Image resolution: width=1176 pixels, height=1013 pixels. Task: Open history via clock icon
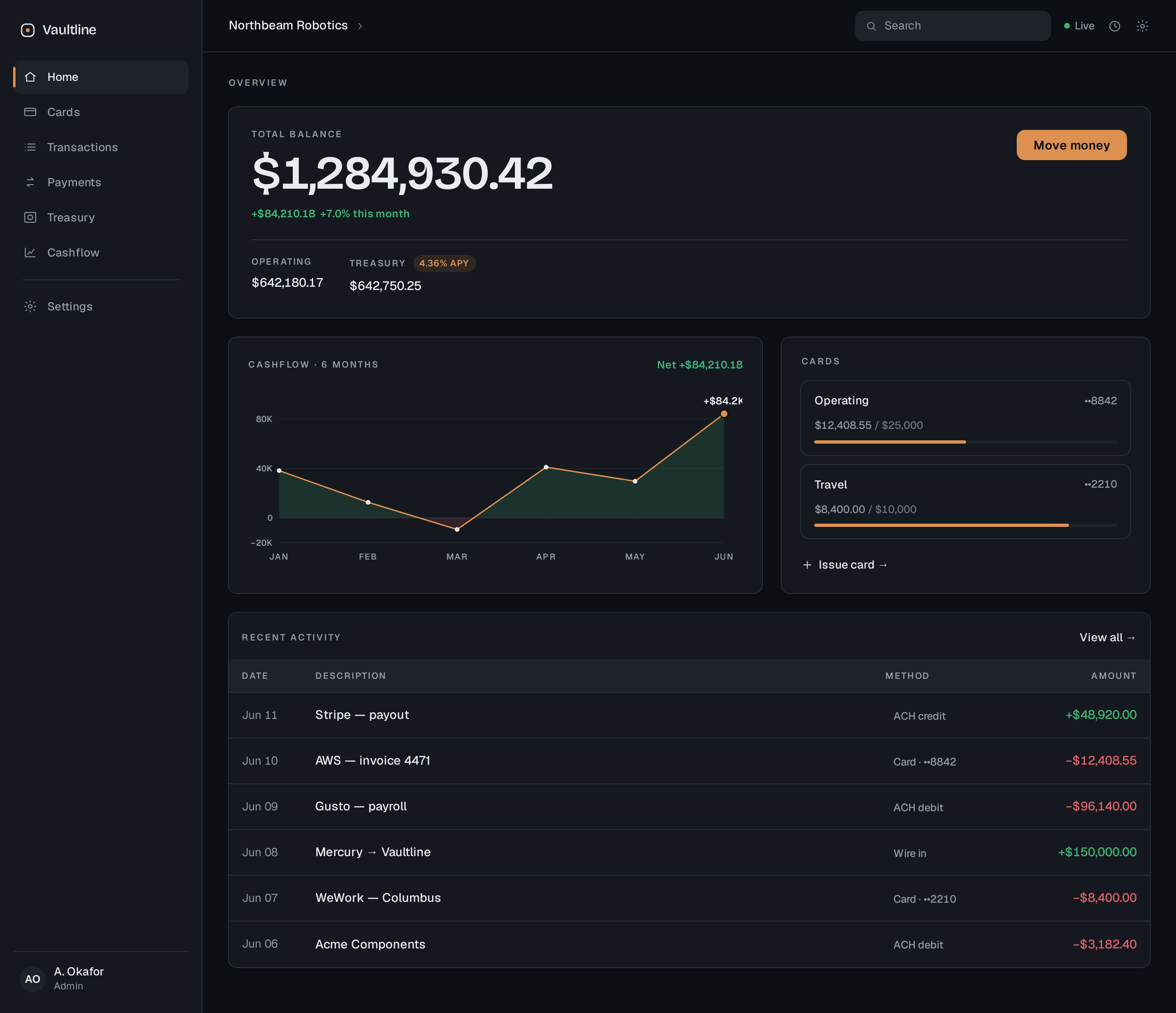coord(1115,26)
